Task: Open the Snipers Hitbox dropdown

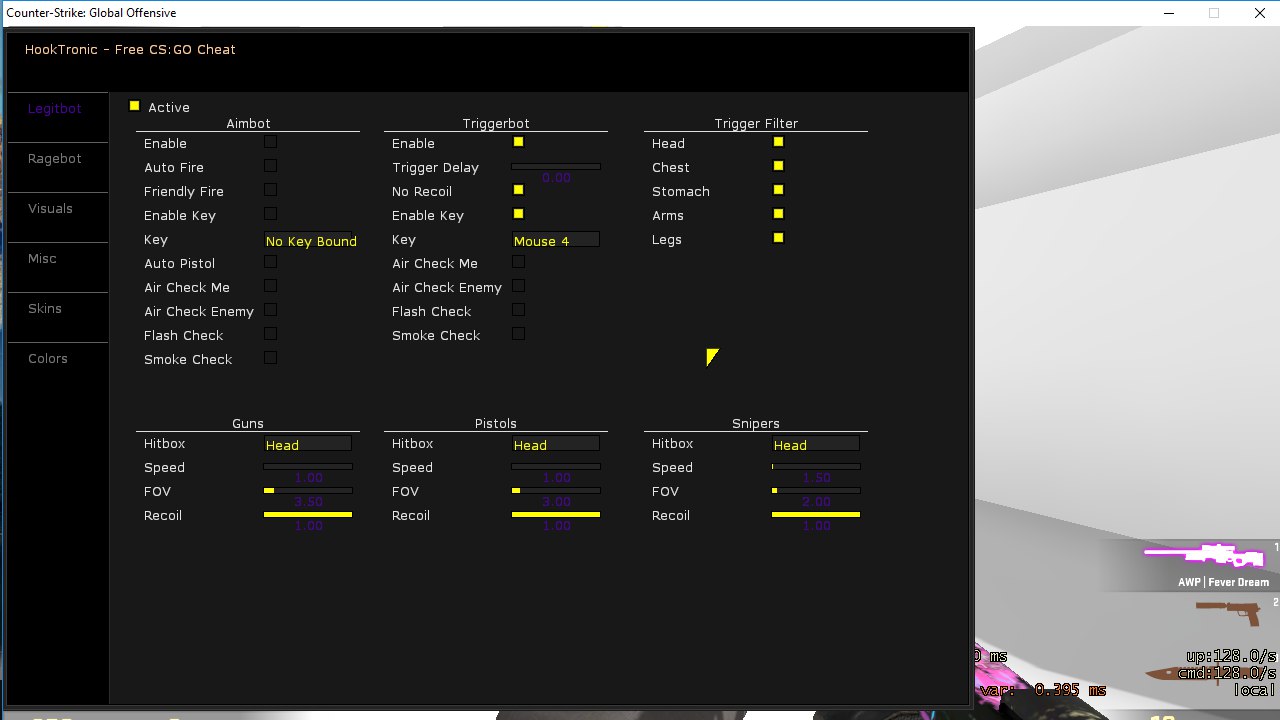Action: coord(816,444)
